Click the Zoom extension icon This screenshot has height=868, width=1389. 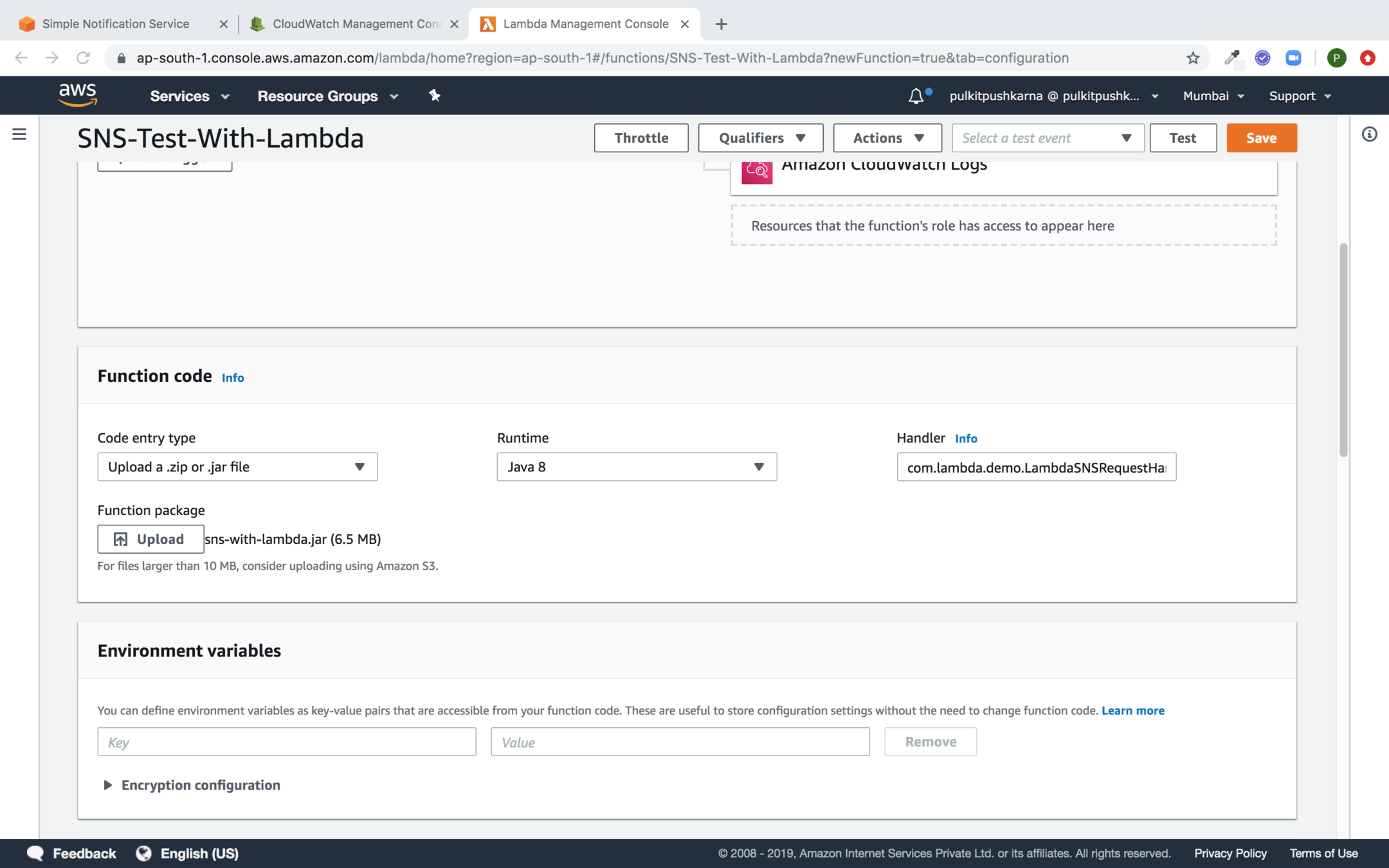point(1293,58)
